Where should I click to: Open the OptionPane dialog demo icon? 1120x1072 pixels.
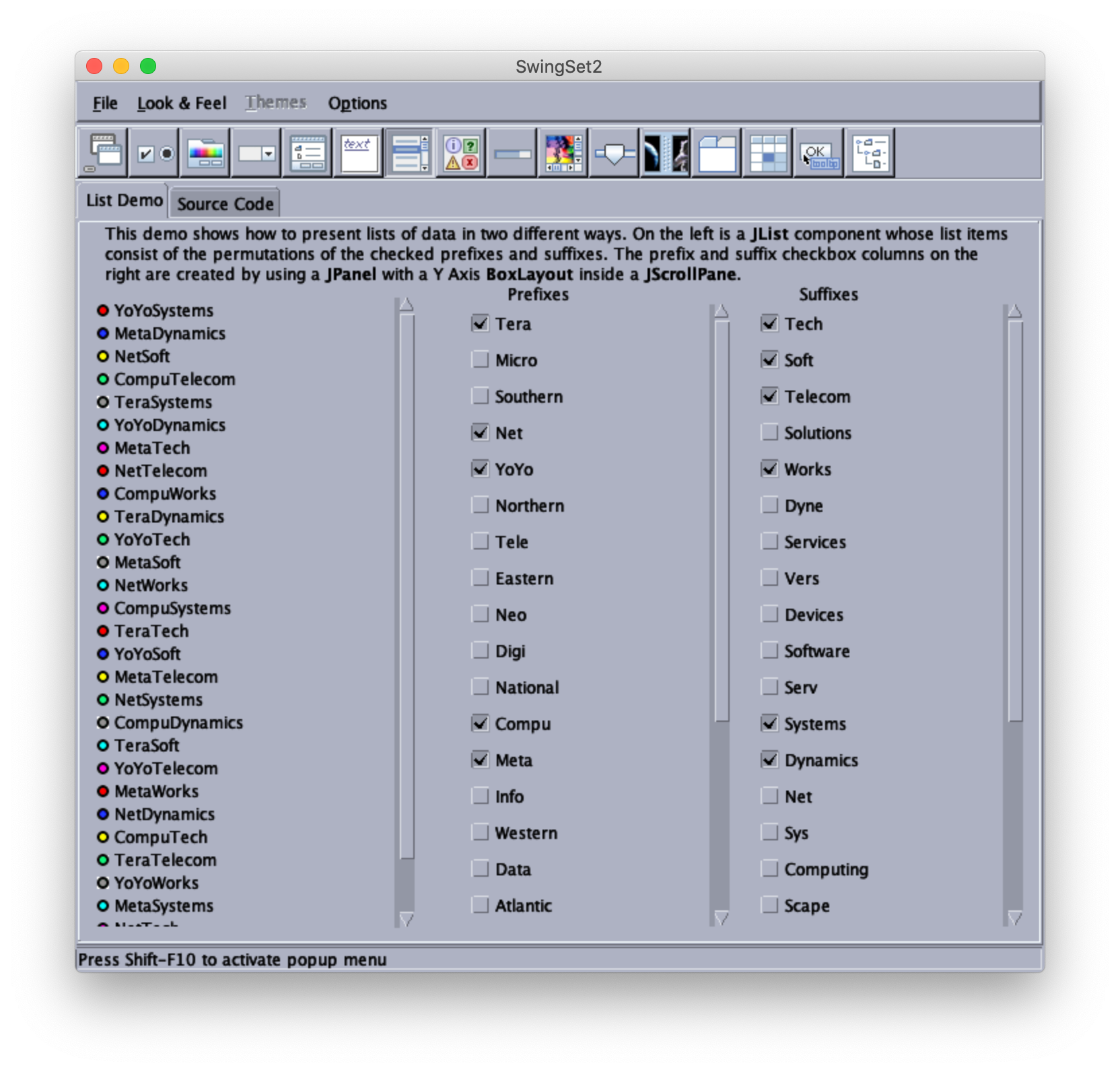(461, 153)
